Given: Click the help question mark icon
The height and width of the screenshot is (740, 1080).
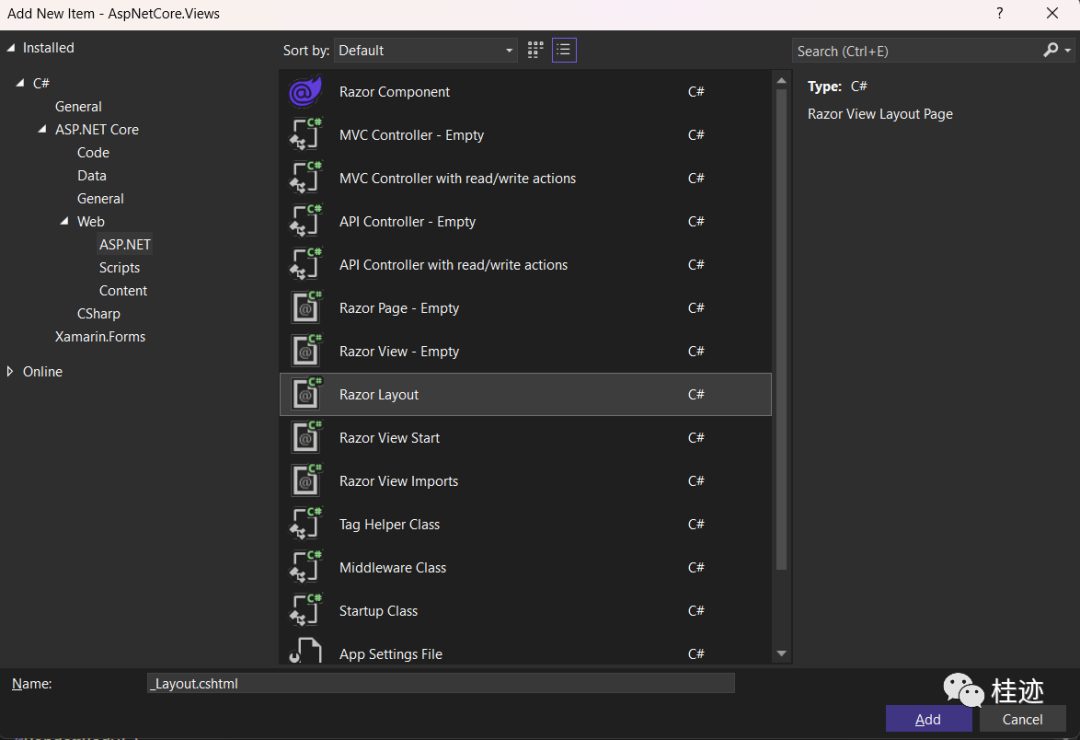Looking at the screenshot, I should [x=999, y=14].
